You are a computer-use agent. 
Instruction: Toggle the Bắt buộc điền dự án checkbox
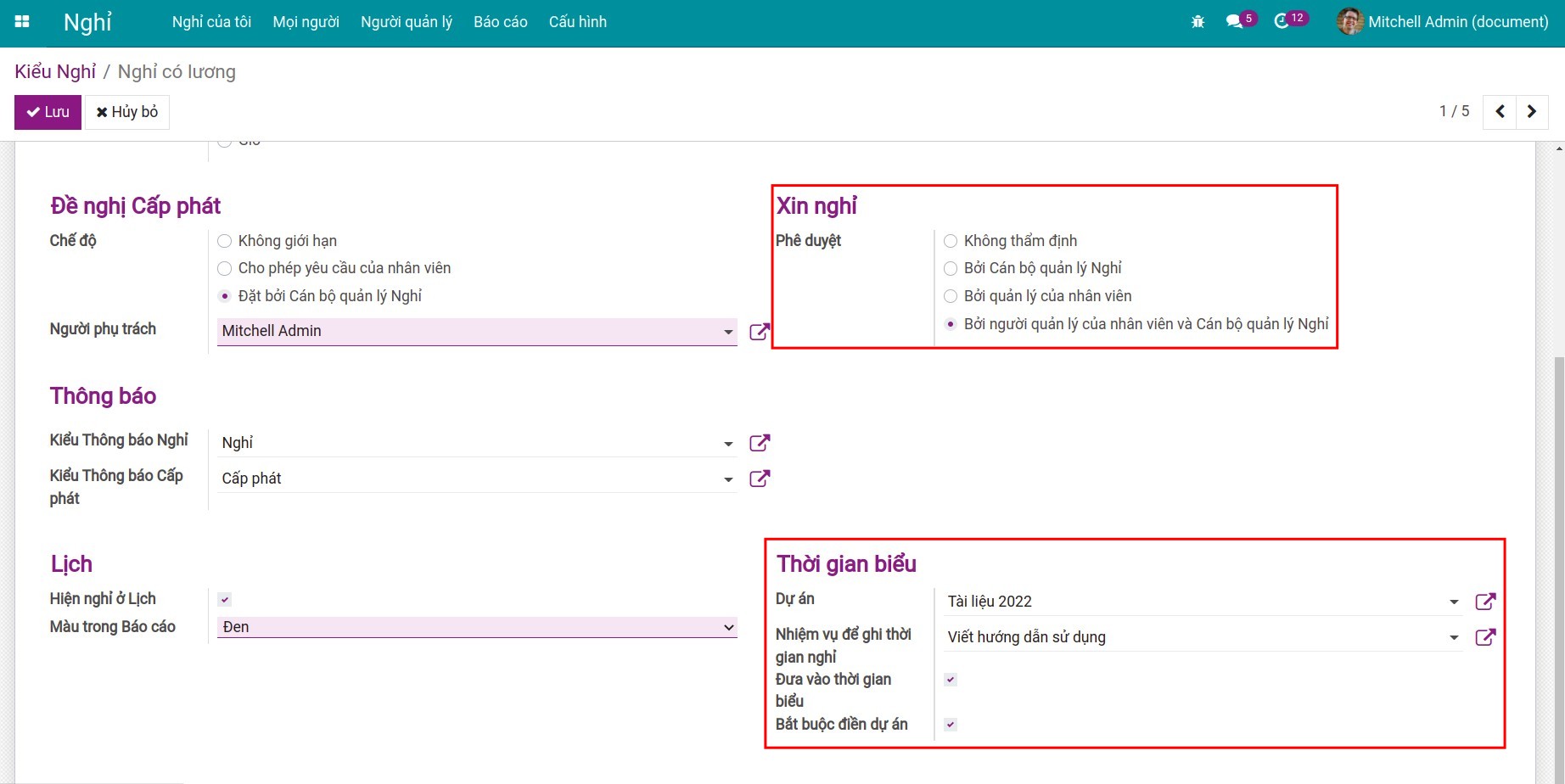pyautogui.click(x=951, y=725)
